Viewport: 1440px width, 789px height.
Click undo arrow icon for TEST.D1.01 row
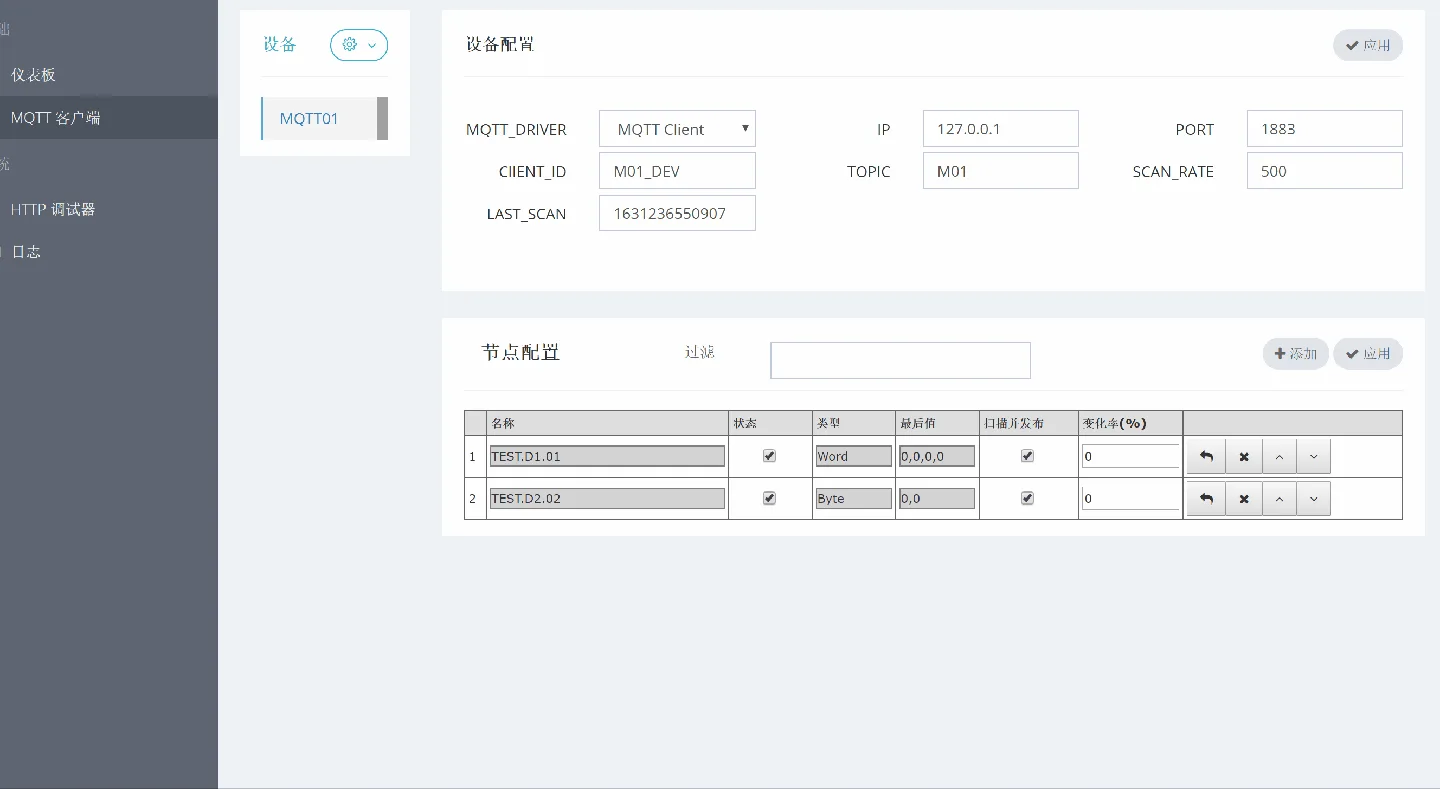1206,457
